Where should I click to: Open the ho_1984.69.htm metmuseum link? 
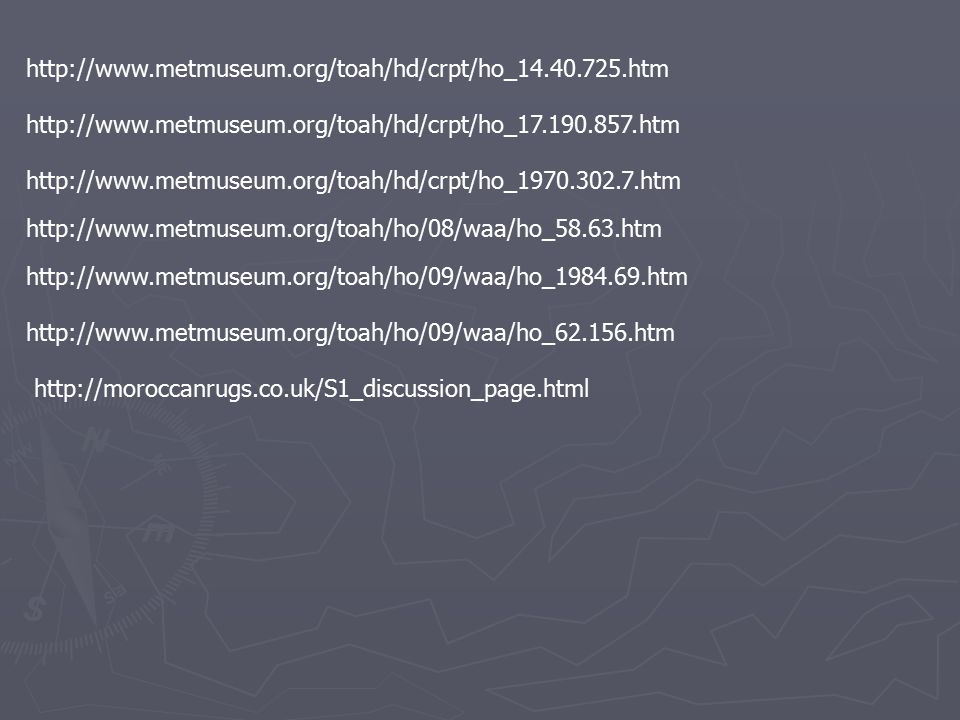pos(356,277)
